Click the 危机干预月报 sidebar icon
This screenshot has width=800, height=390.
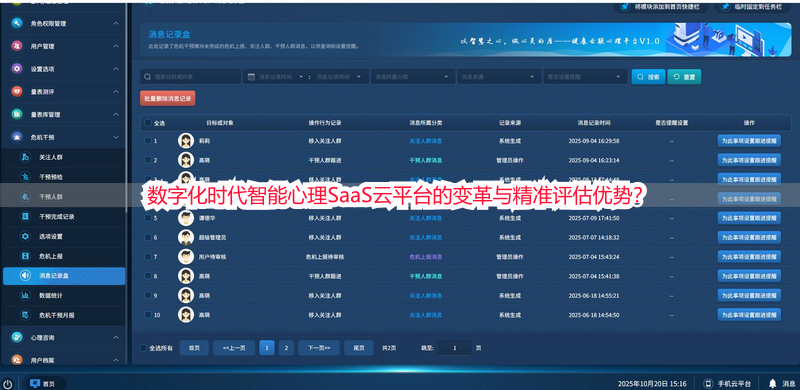pyautogui.click(x=25, y=315)
